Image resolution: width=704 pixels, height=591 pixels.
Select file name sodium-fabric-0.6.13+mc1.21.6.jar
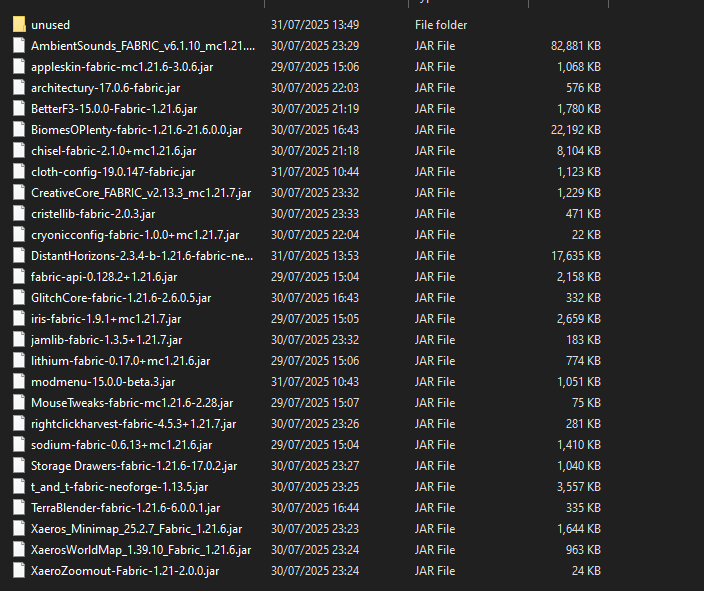click(122, 445)
